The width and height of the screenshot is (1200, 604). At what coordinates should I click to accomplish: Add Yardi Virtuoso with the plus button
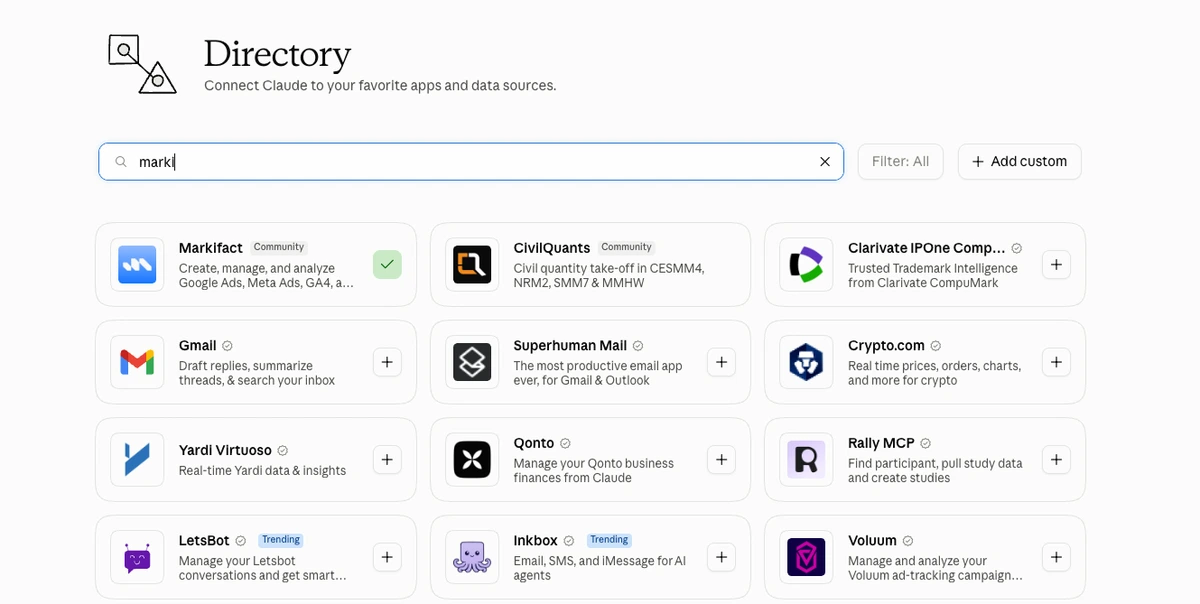387,460
